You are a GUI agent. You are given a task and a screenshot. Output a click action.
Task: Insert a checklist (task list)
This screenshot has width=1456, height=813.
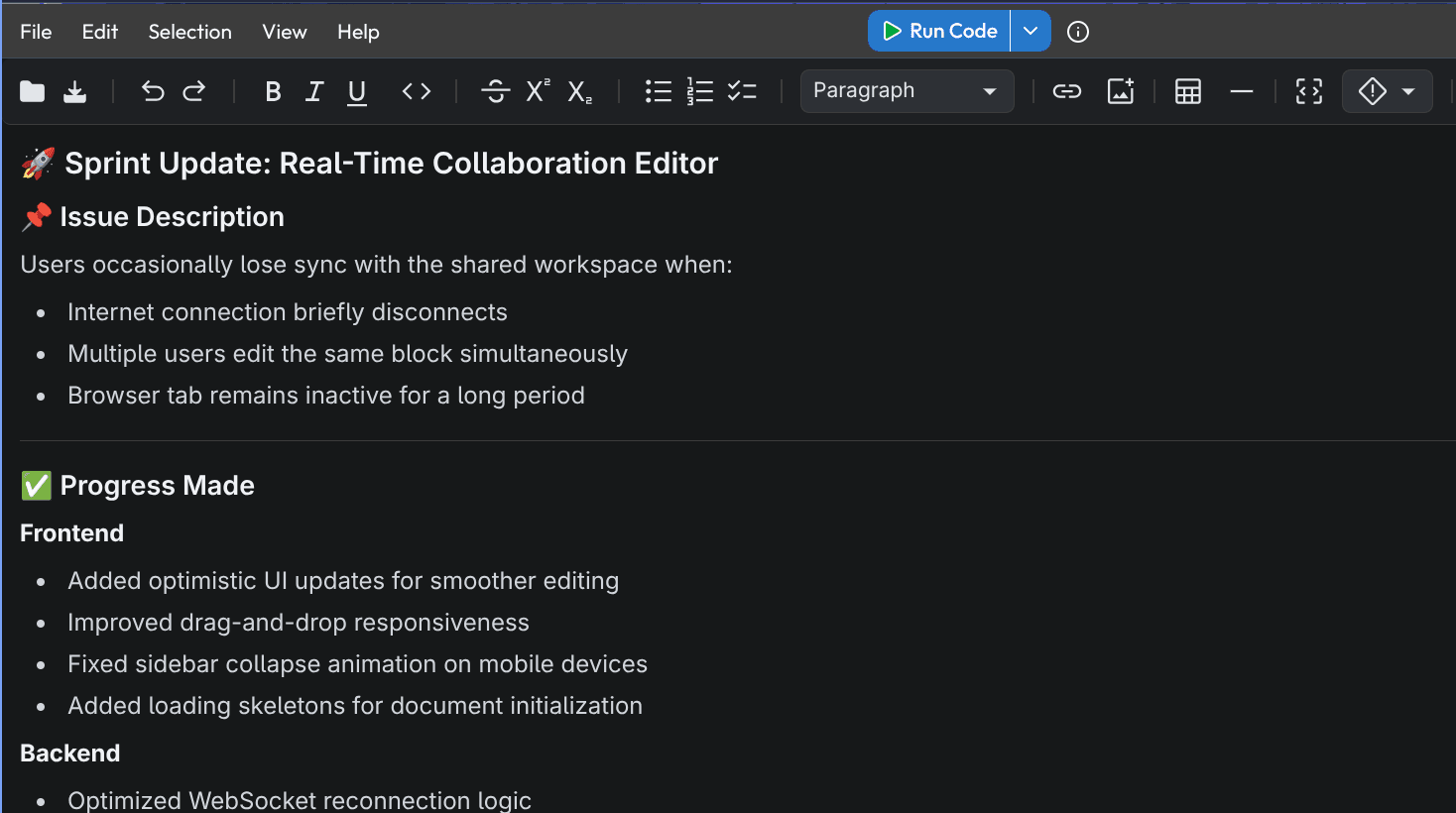click(742, 92)
